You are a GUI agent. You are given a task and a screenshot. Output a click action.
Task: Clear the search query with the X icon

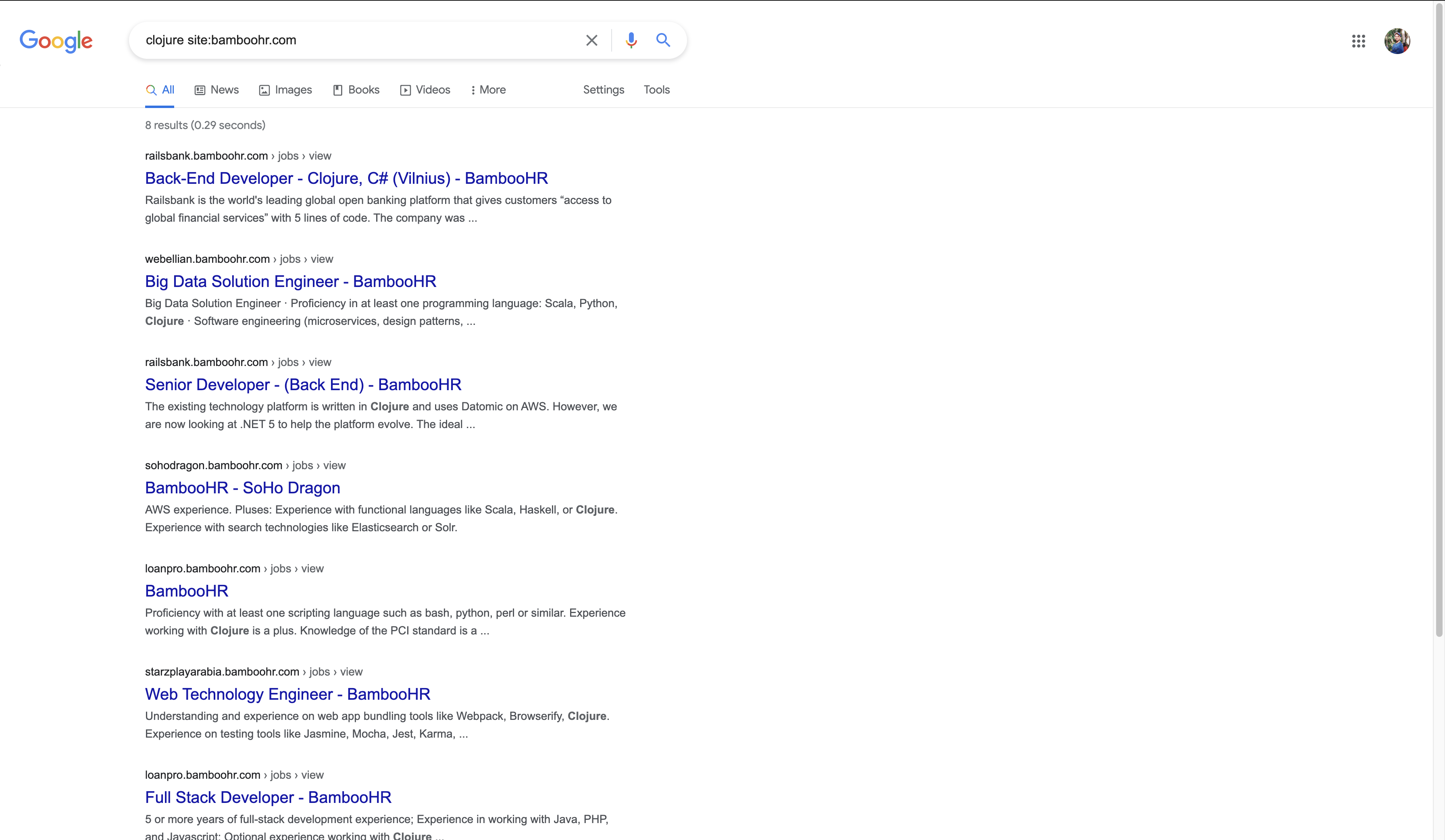pos(592,40)
